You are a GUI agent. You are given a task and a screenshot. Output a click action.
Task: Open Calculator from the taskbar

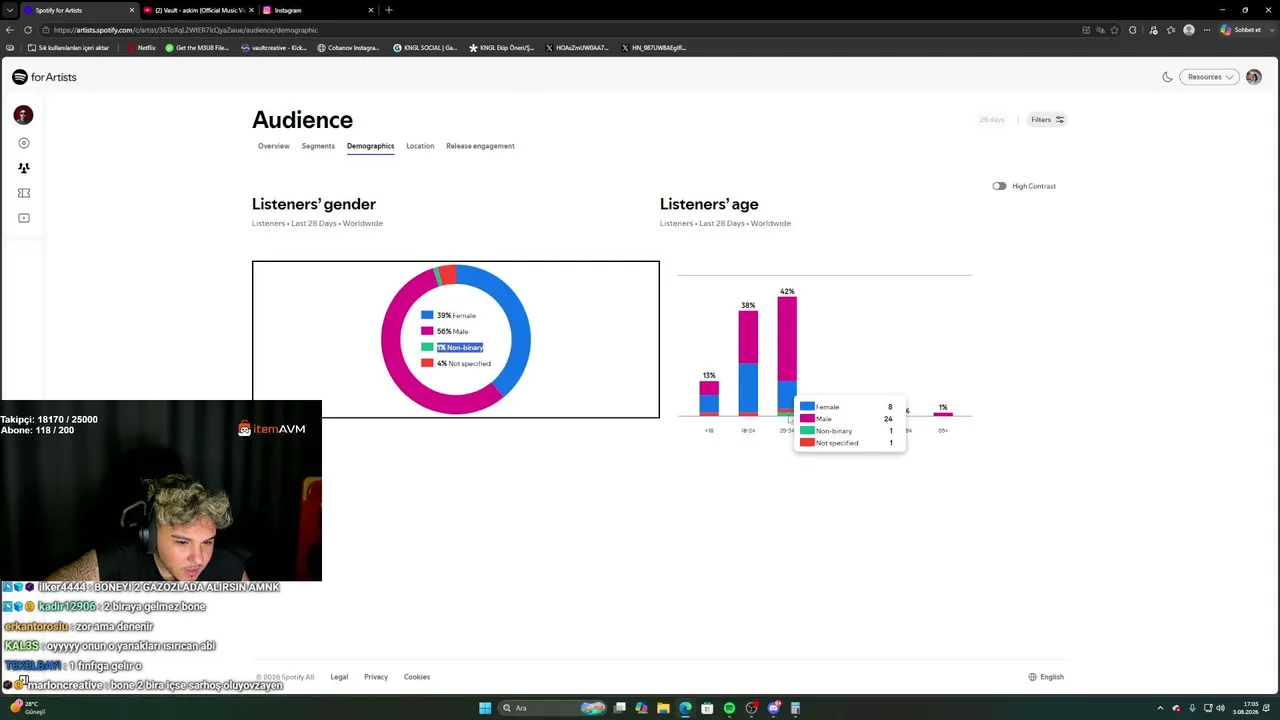point(795,708)
